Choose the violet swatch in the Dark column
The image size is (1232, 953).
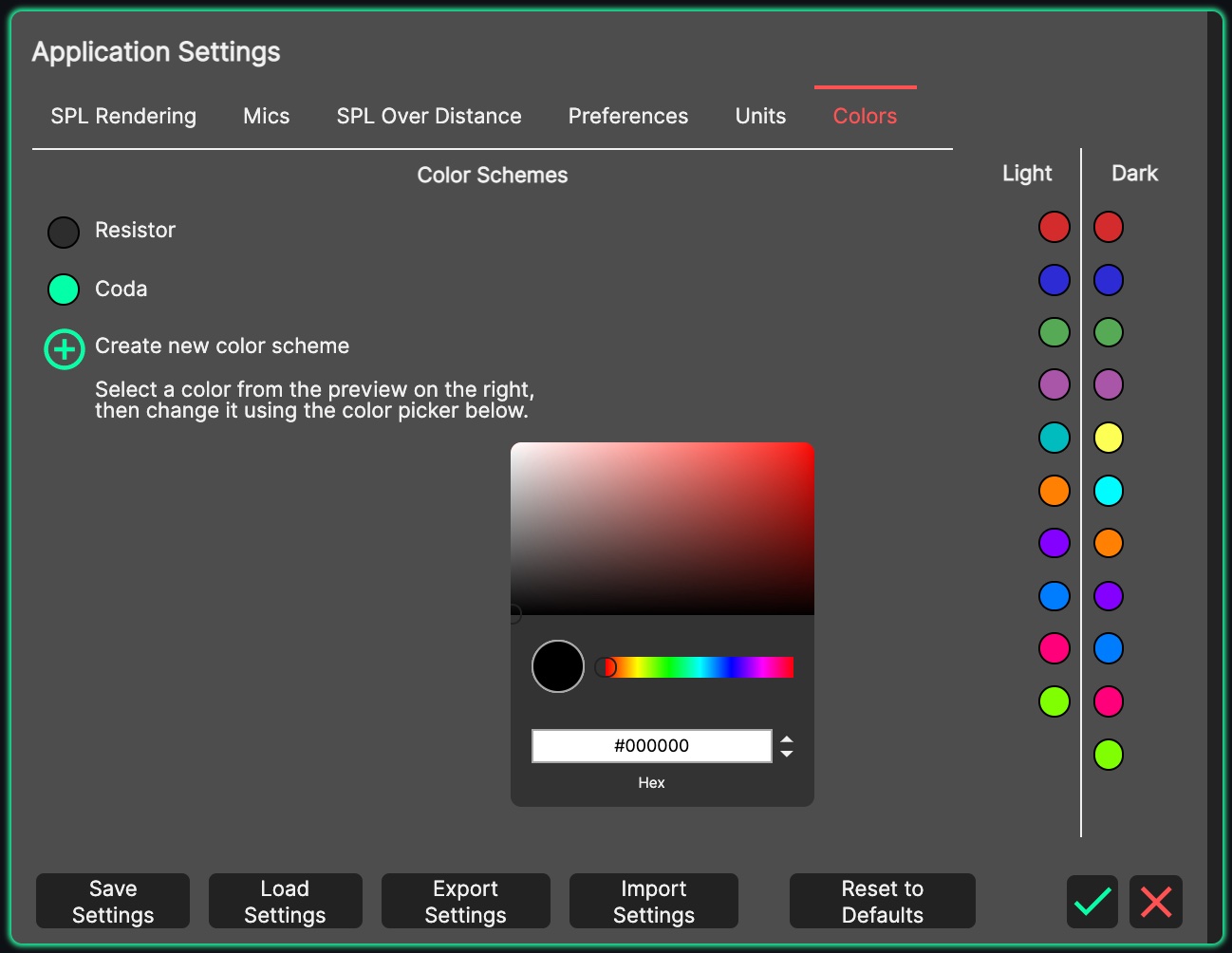tap(1109, 596)
